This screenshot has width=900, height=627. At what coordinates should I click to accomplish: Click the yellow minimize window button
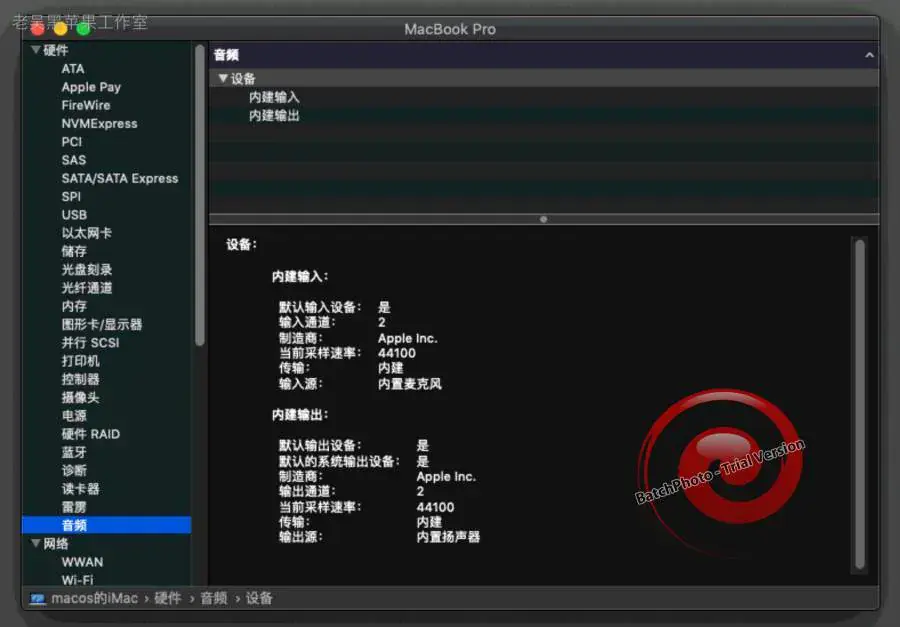coord(60,28)
